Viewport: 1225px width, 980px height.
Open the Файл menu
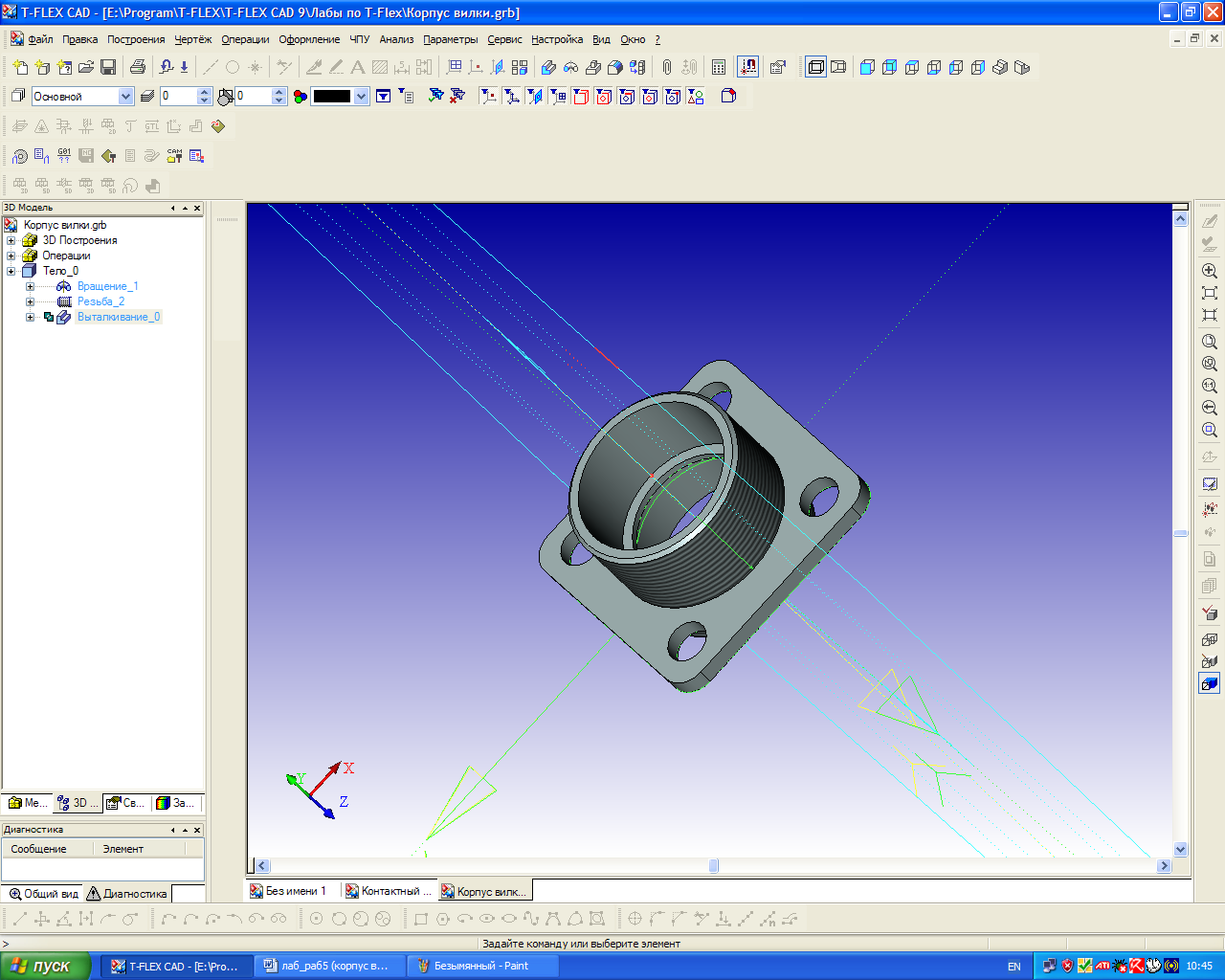click(x=40, y=39)
